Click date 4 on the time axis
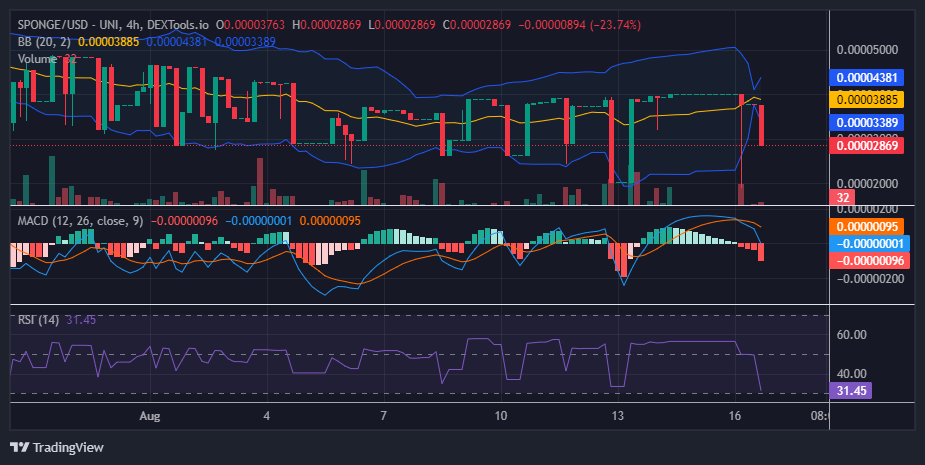Screen dimensions: 925x465 (x=267, y=416)
